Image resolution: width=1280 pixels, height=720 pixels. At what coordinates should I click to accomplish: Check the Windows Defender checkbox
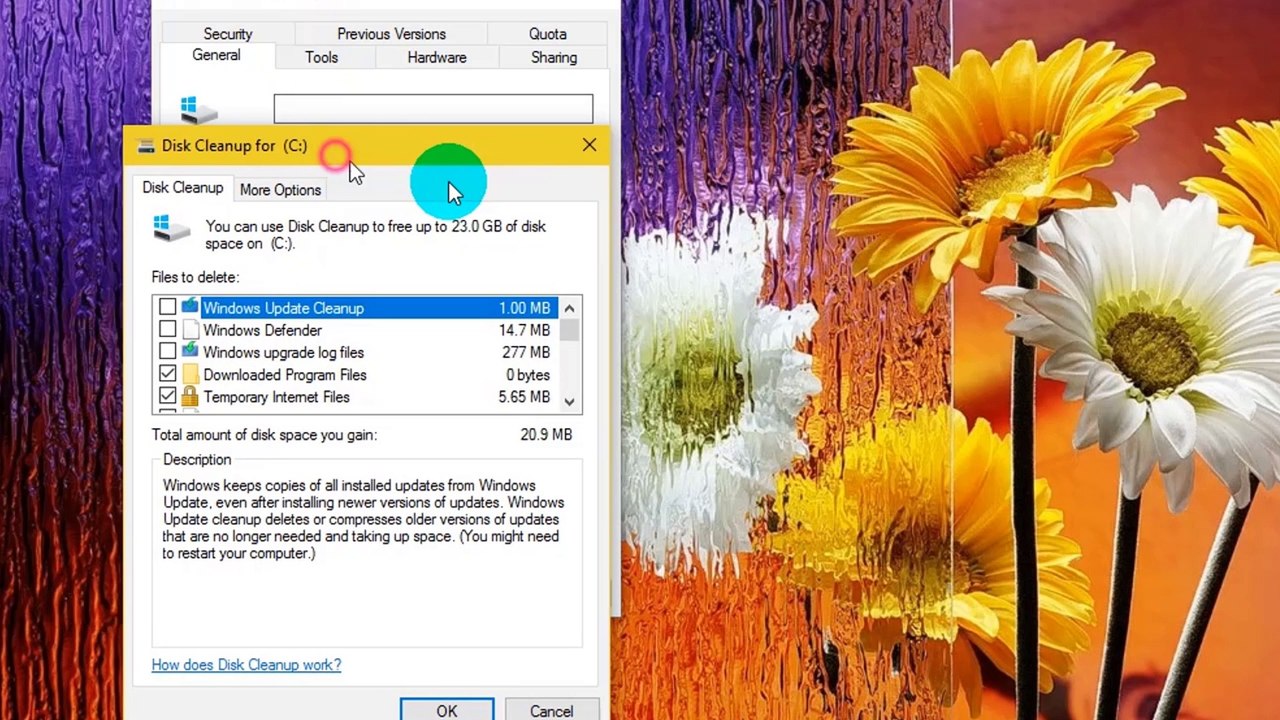[x=167, y=330]
